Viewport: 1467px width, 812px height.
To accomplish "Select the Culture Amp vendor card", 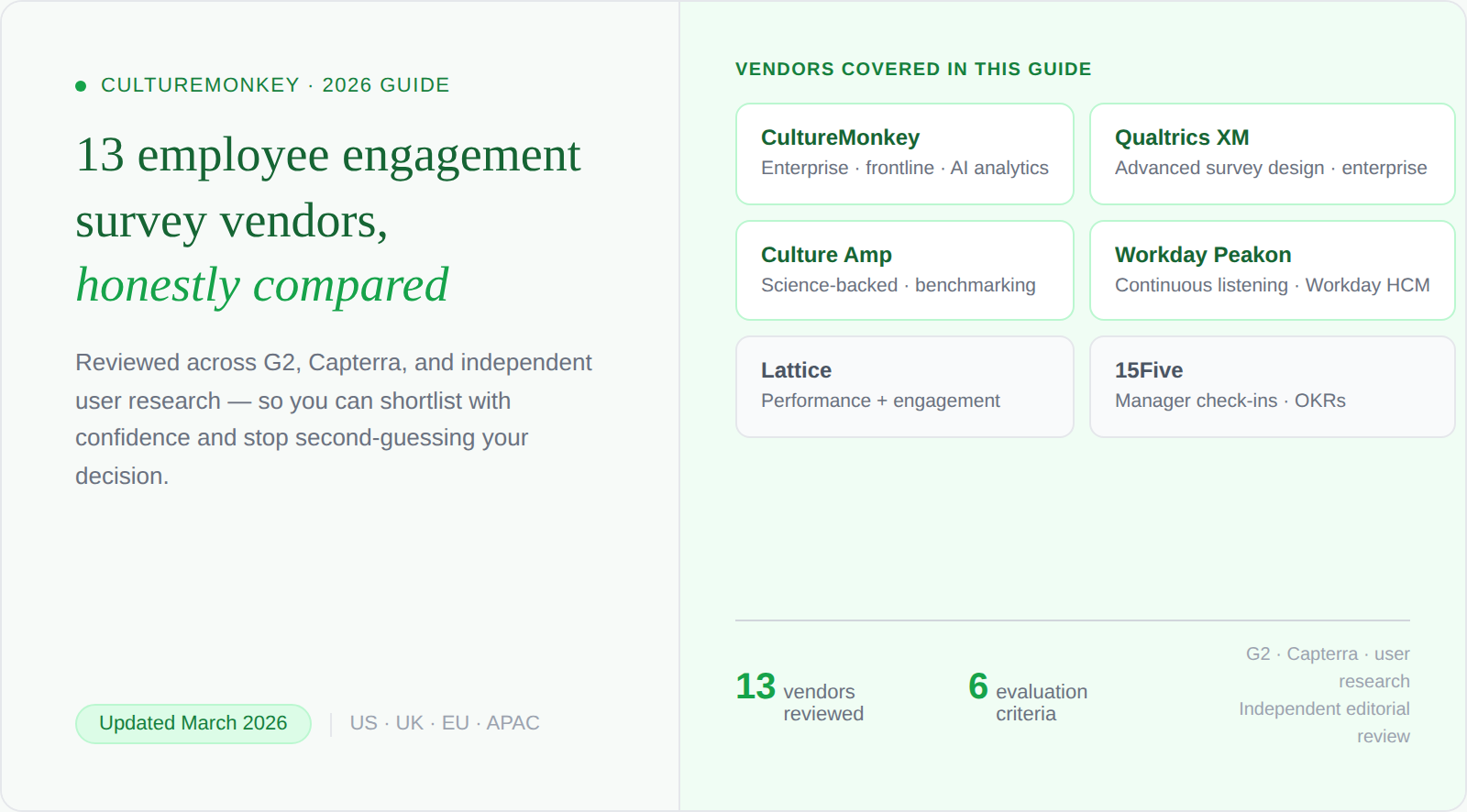I will (904, 270).
